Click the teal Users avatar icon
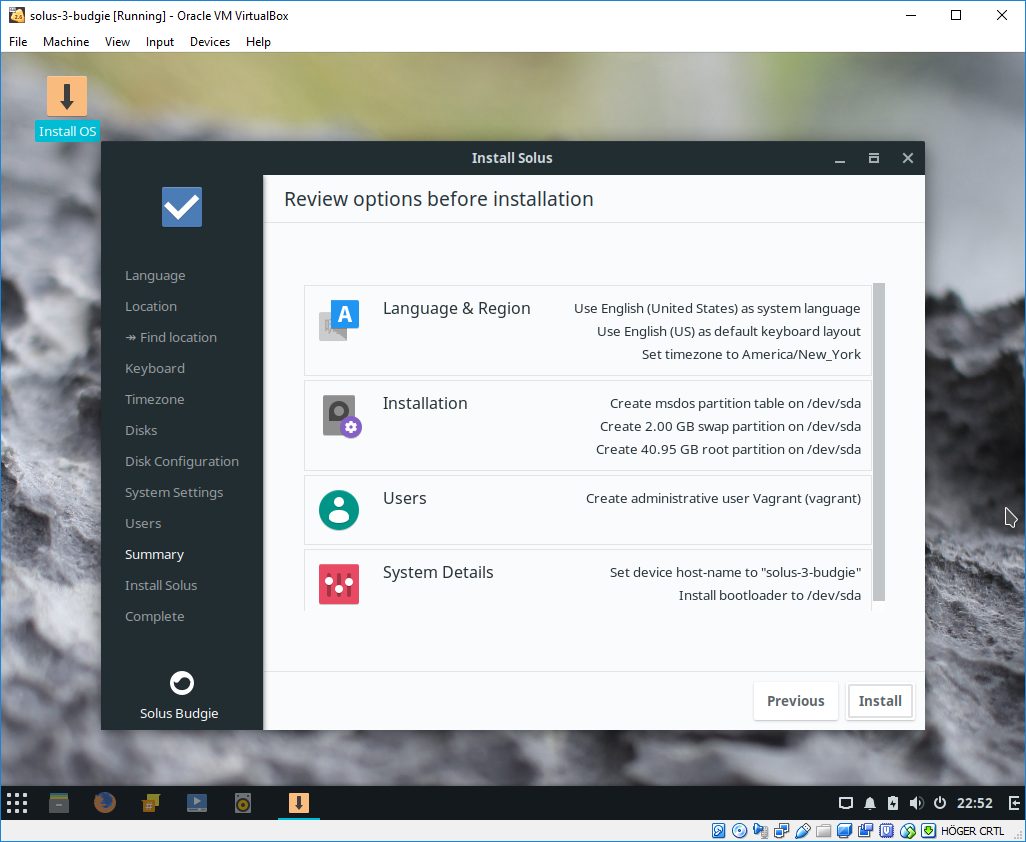Screen dimensions: 1026x842 pyautogui.click(x=339, y=510)
